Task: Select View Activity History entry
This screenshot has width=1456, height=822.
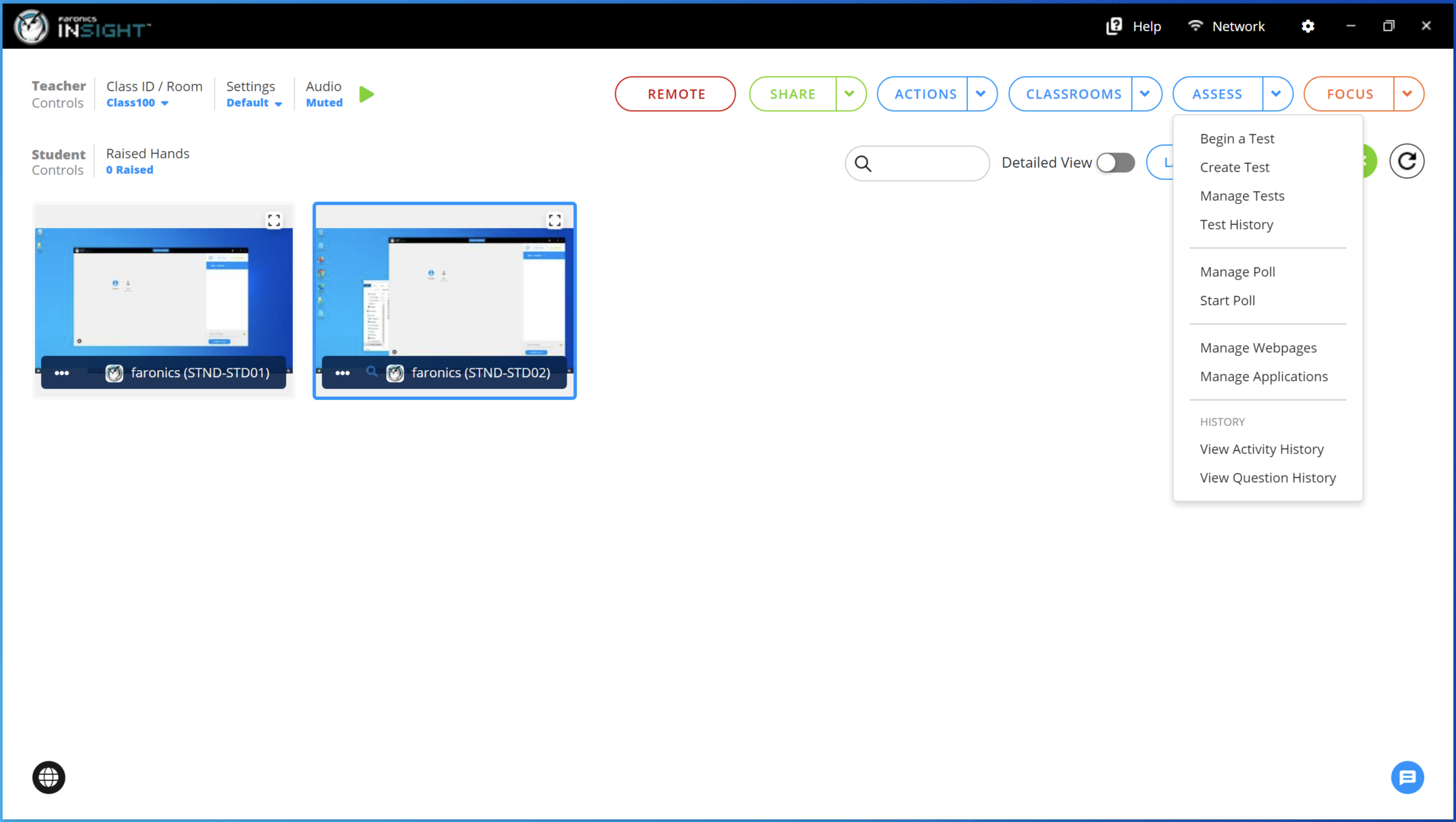Action: coord(1261,450)
